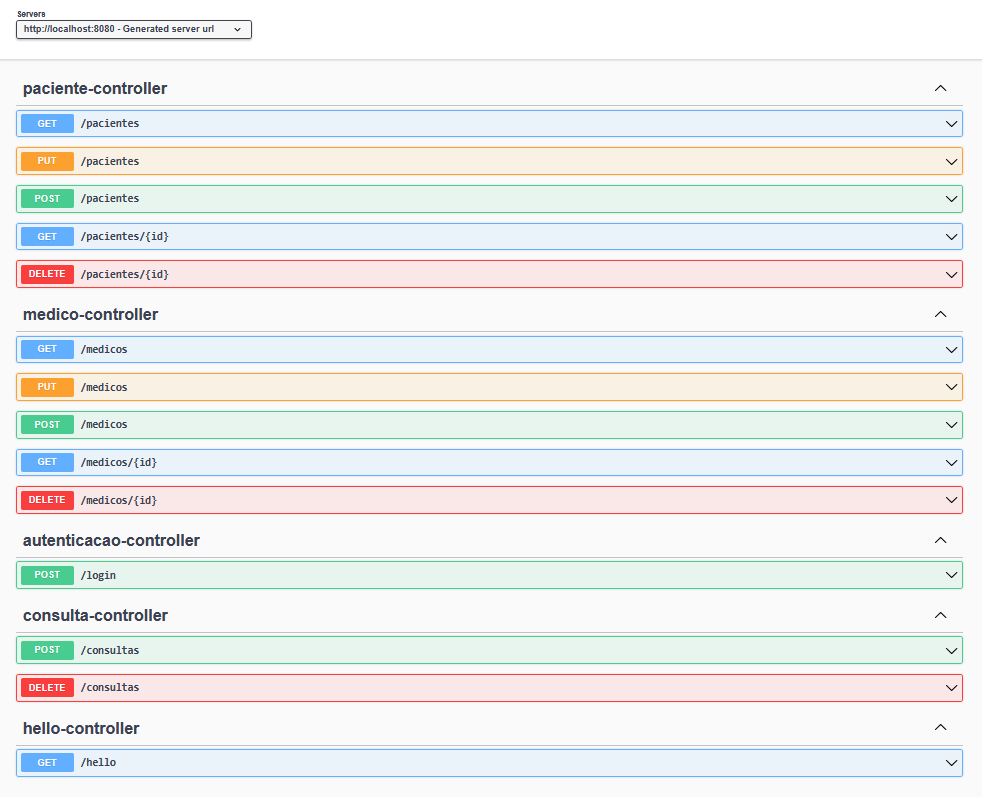Click the PUT badge for /medicos

pyautogui.click(x=47, y=387)
